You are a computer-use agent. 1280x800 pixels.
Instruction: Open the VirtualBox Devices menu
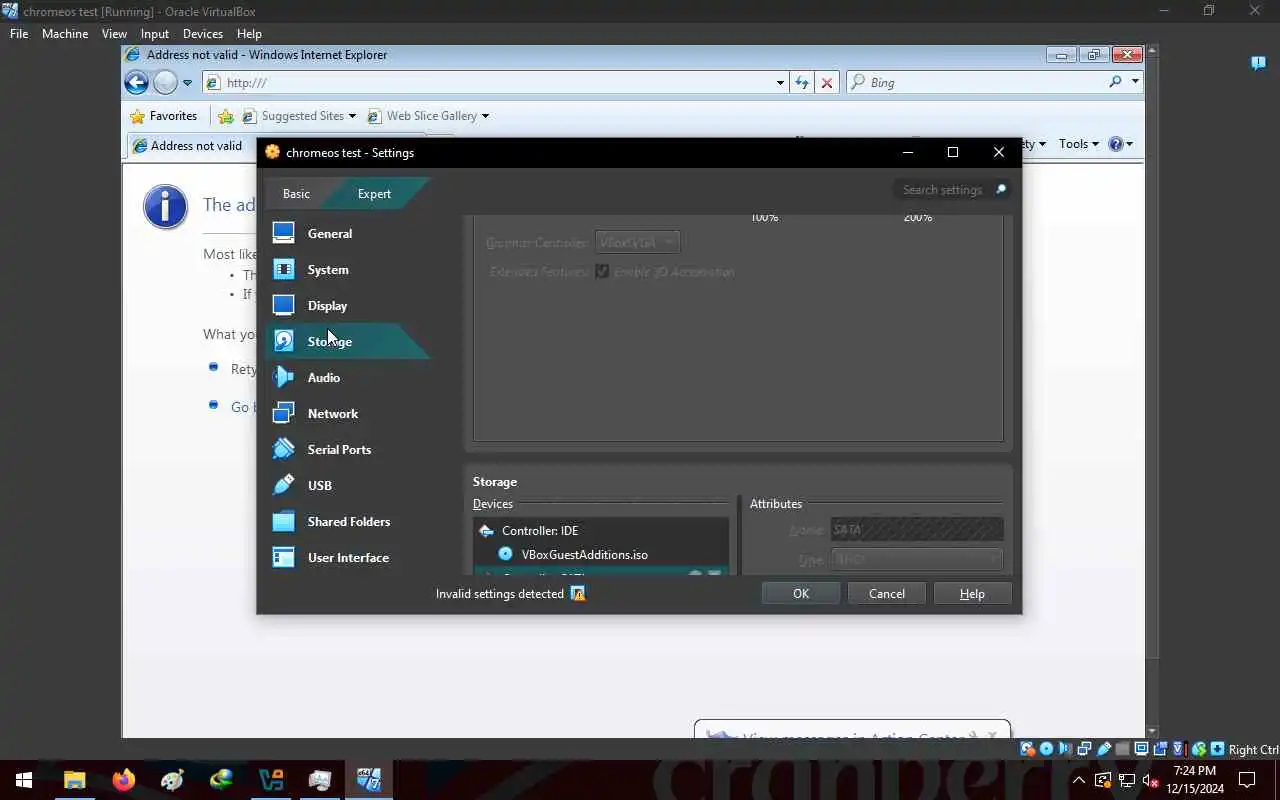click(203, 33)
